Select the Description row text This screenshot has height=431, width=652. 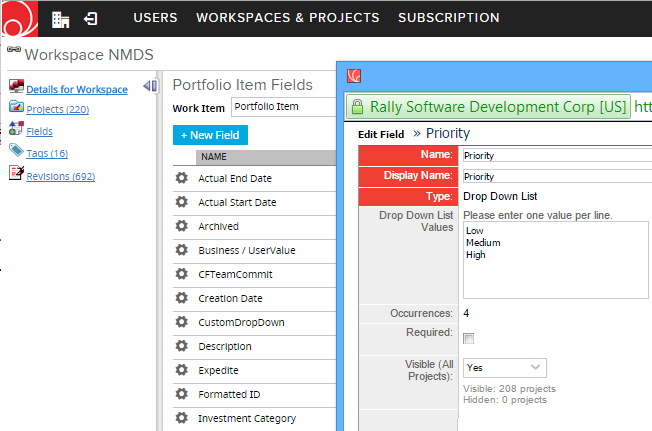[225, 346]
